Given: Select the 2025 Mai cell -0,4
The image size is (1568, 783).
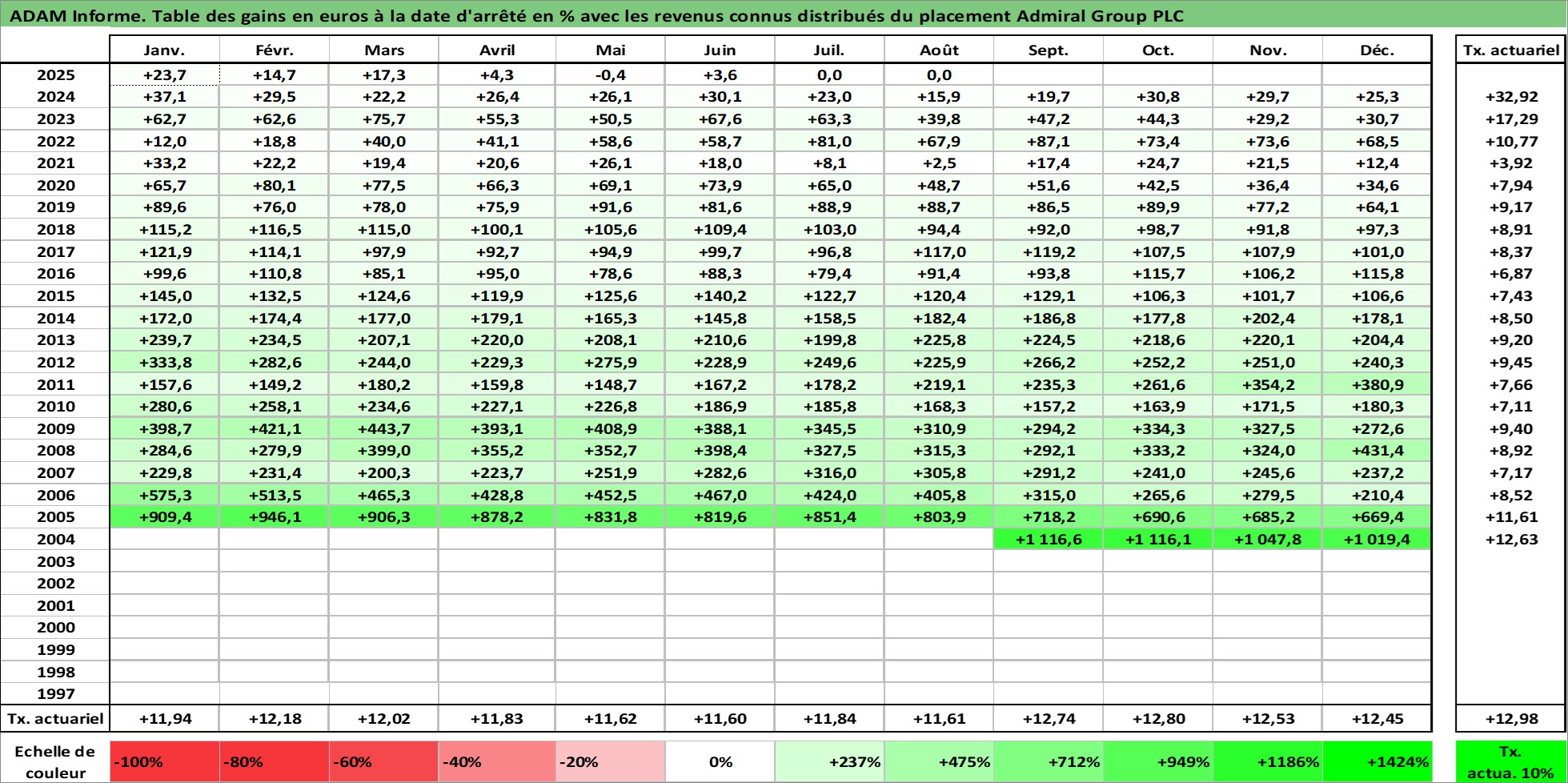Looking at the screenshot, I should tap(610, 74).
